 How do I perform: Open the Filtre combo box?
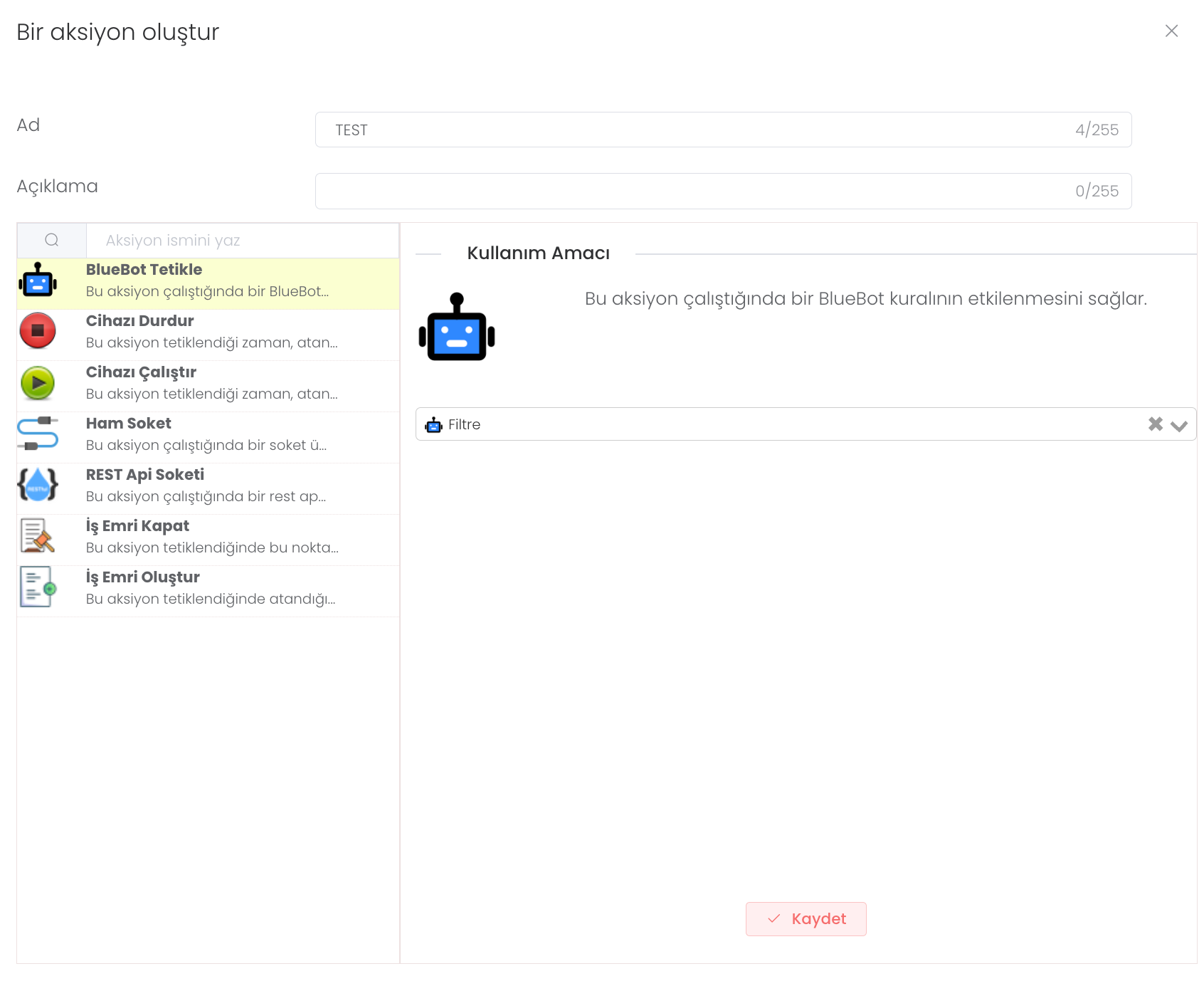click(783, 424)
